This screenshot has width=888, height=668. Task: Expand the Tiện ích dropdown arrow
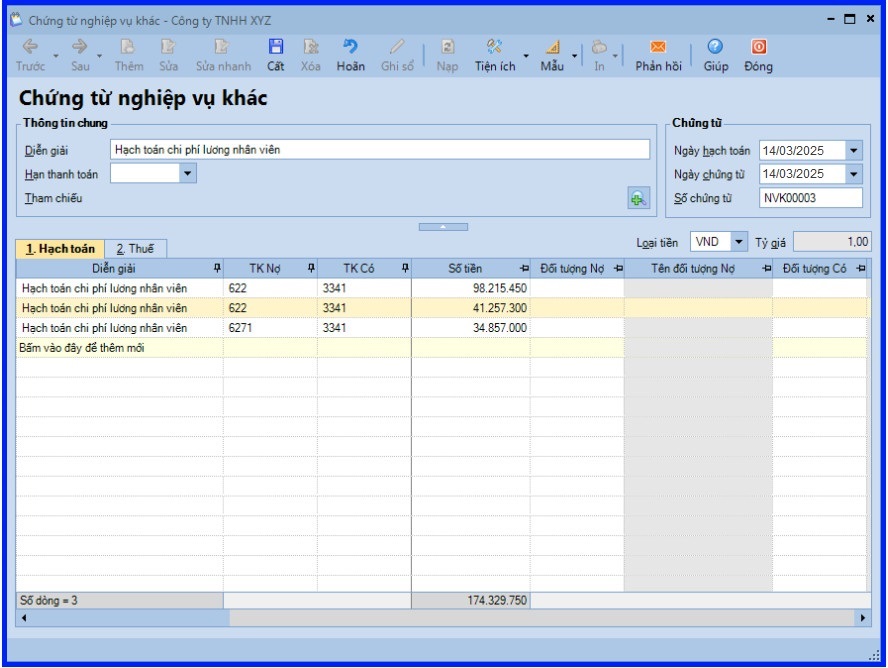point(526,56)
